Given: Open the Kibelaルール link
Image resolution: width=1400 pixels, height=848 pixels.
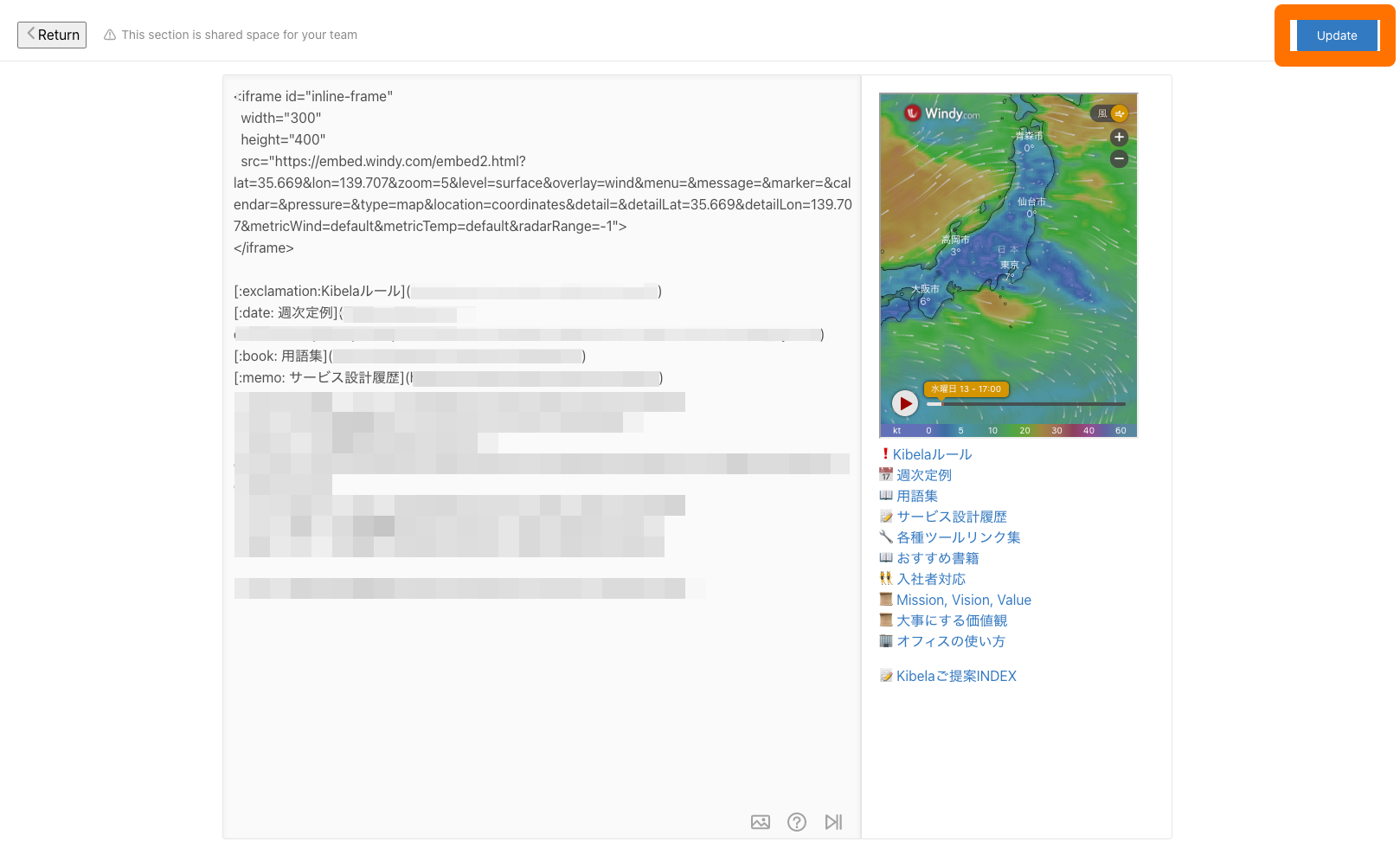Looking at the screenshot, I should click(x=932, y=454).
